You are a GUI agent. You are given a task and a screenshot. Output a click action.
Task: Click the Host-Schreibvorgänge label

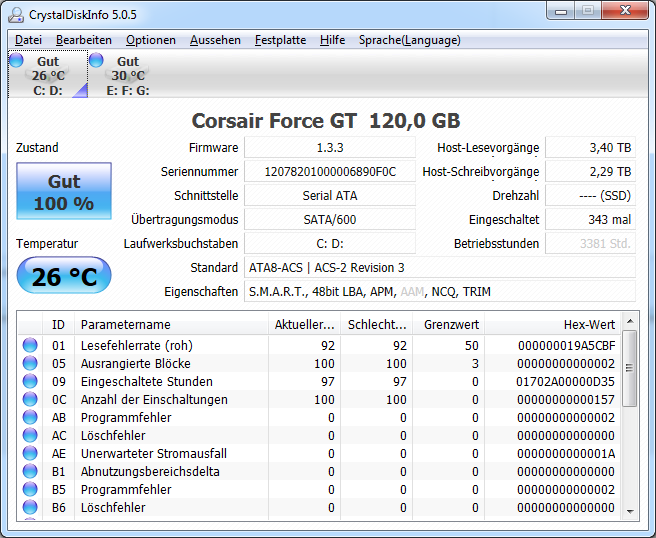coord(481,172)
